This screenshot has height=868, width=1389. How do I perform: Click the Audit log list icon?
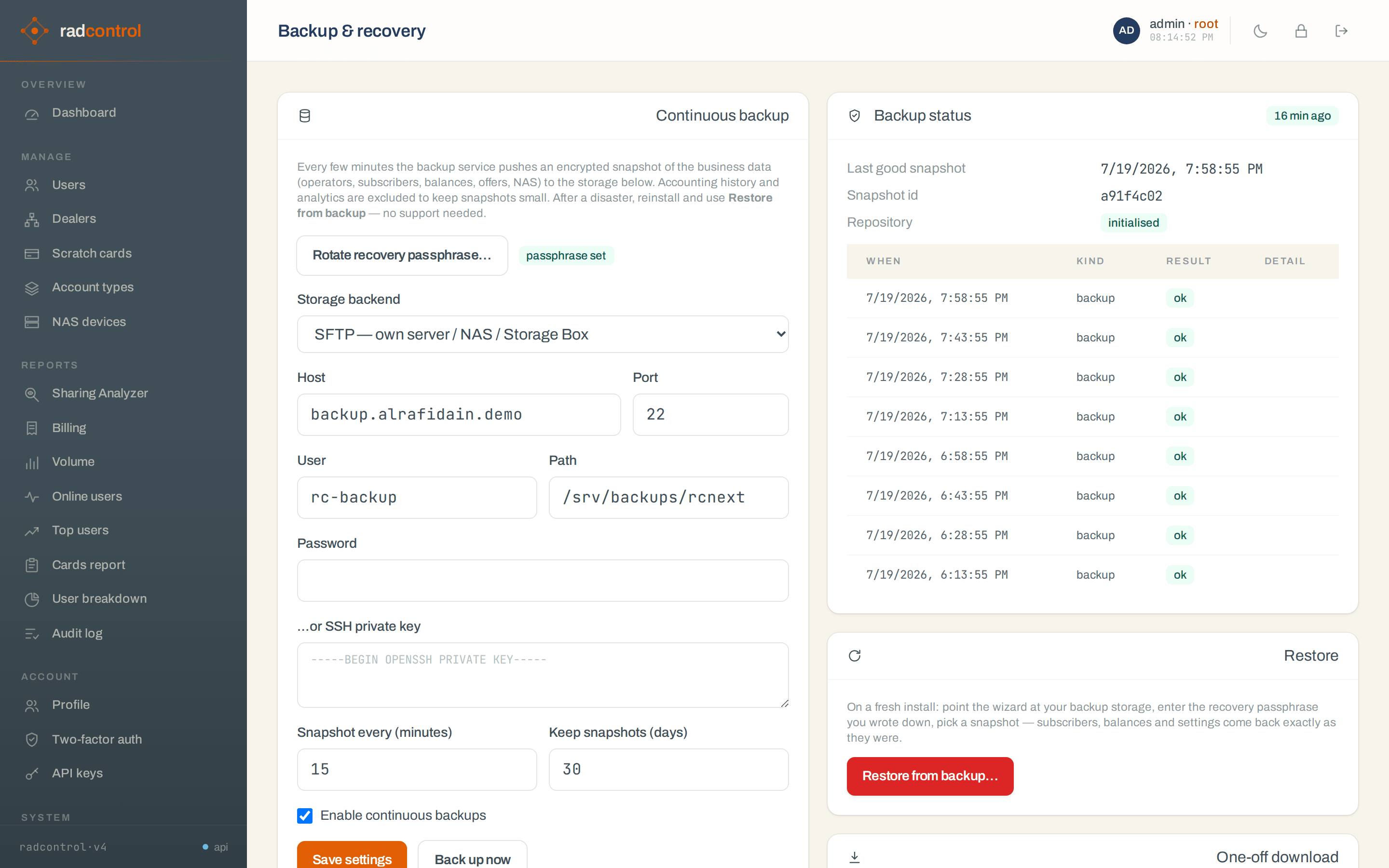[x=32, y=633]
